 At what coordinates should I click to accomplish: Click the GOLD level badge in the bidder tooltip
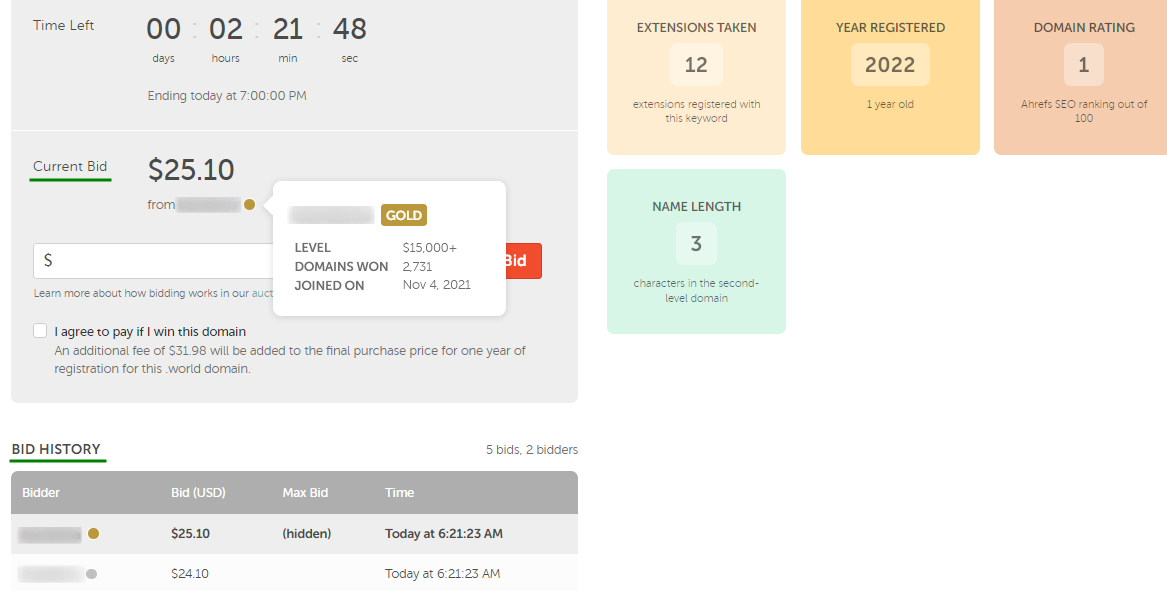[404, 214]
